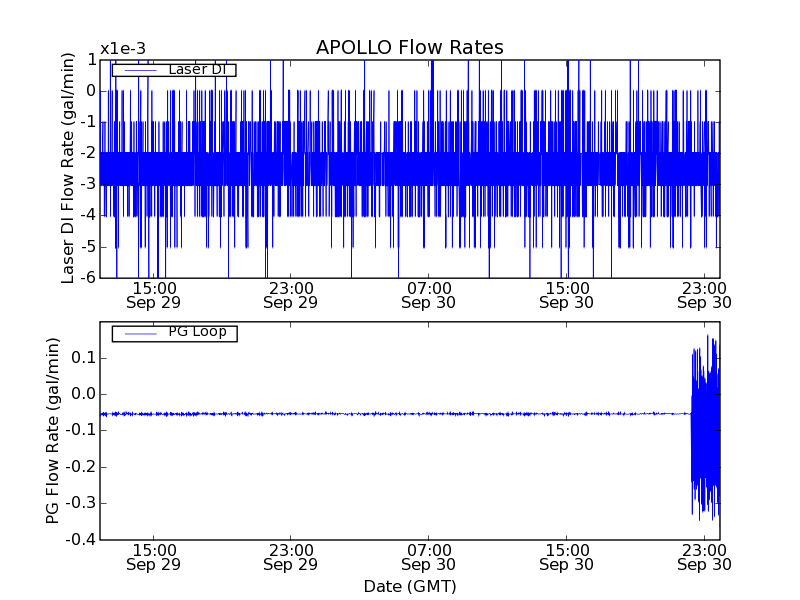Click the '-4' tick on the Laser DI y-axis

tap(88, 215)
